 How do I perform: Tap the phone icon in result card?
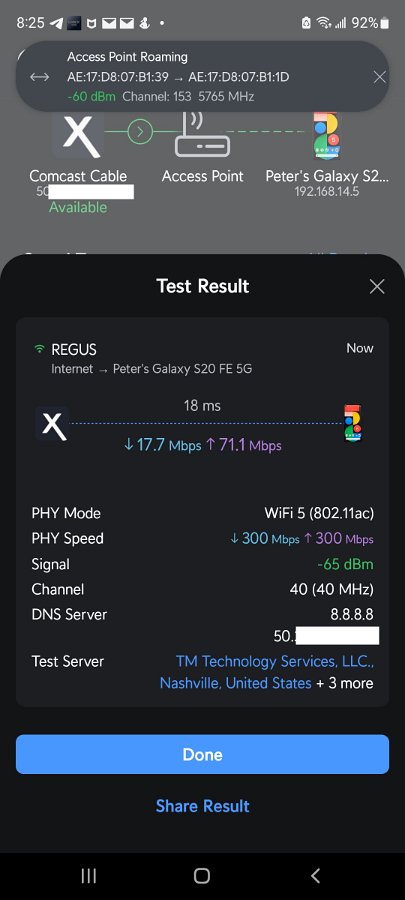pos(353,424)
